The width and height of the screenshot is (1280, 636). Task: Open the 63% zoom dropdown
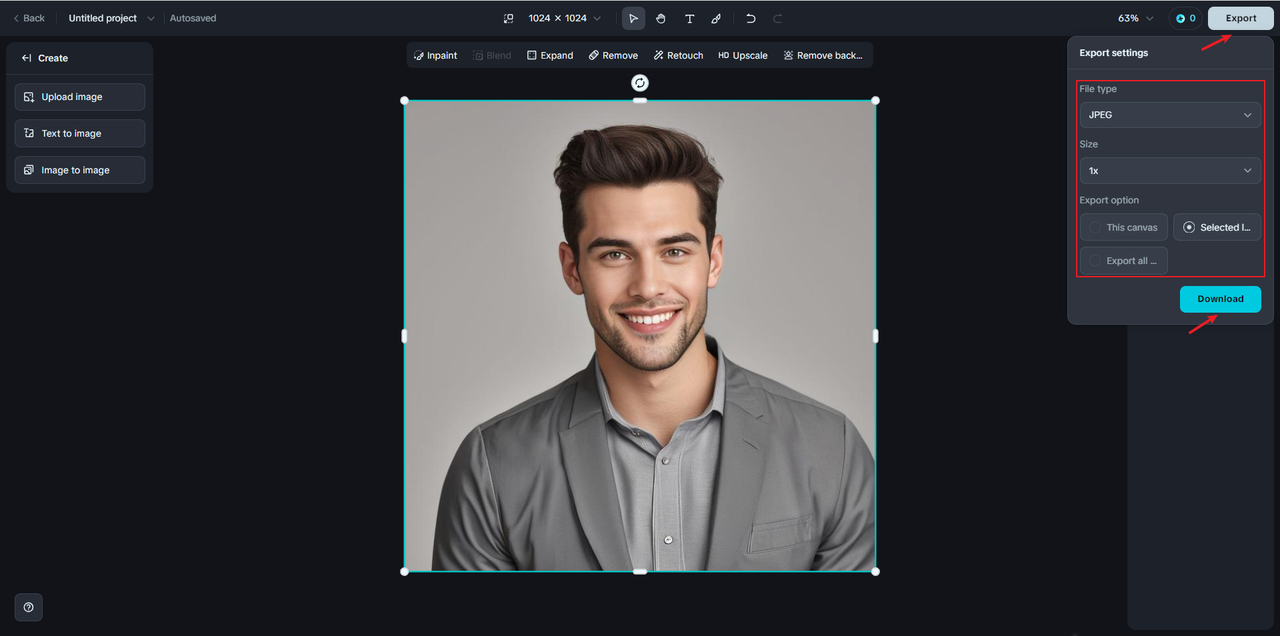(1135, 18)
